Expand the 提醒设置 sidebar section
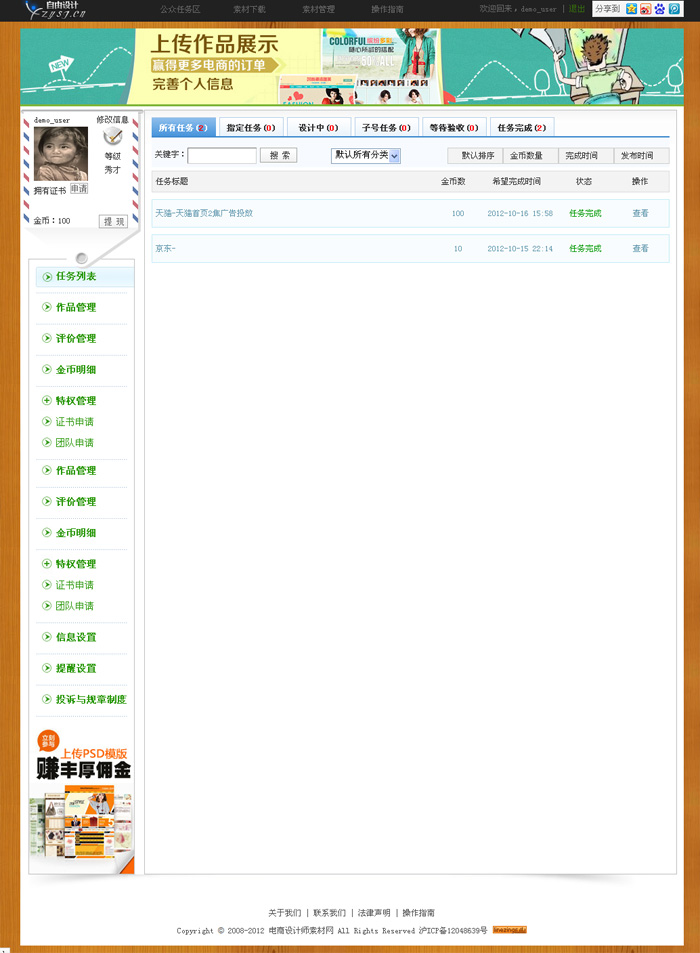700x953 pixels. 76,668
